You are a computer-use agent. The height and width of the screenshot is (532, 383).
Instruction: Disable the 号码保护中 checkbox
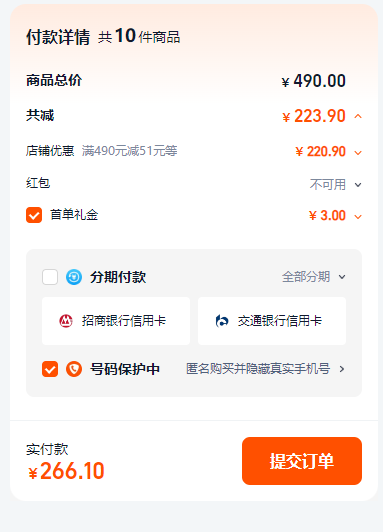(50, 369)
